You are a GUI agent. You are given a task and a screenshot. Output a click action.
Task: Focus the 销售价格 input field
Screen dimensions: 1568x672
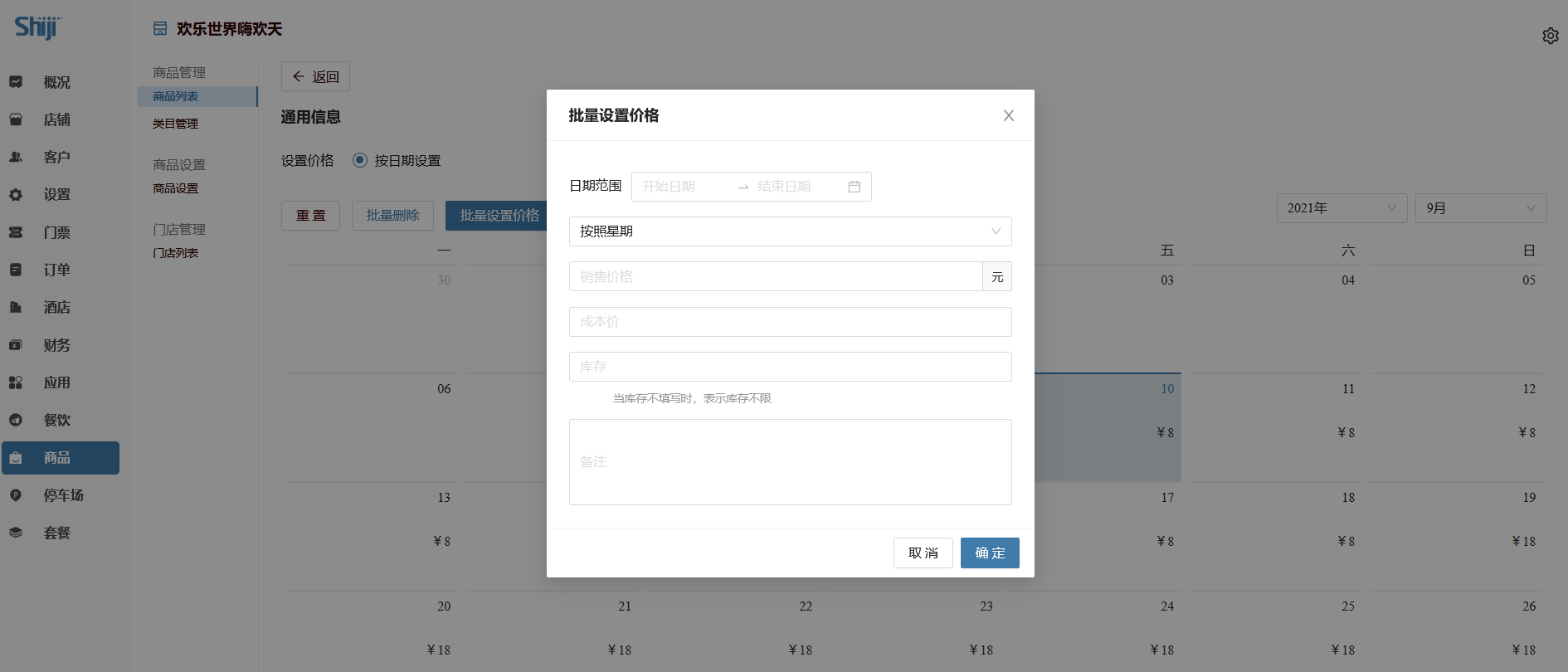click(776, 276)
